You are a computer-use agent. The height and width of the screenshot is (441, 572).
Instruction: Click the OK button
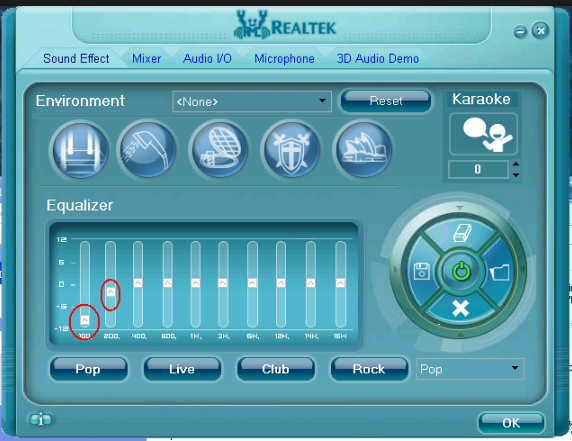(511, 422)
